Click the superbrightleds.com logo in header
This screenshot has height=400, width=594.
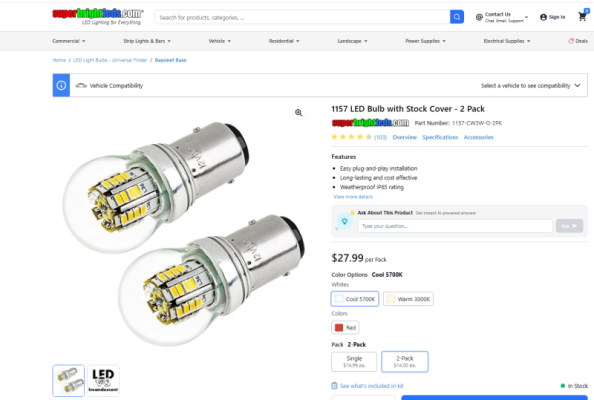click(x=98, y=17)
